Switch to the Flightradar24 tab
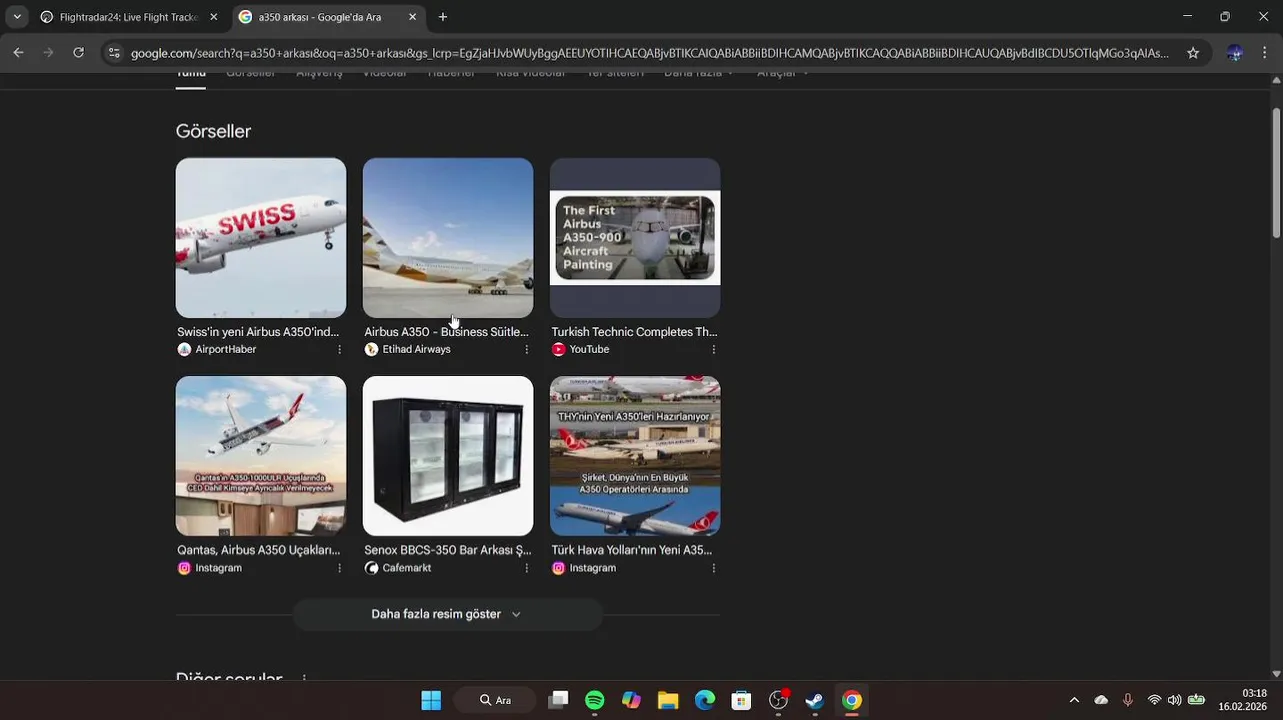 (x=128, y=17)
